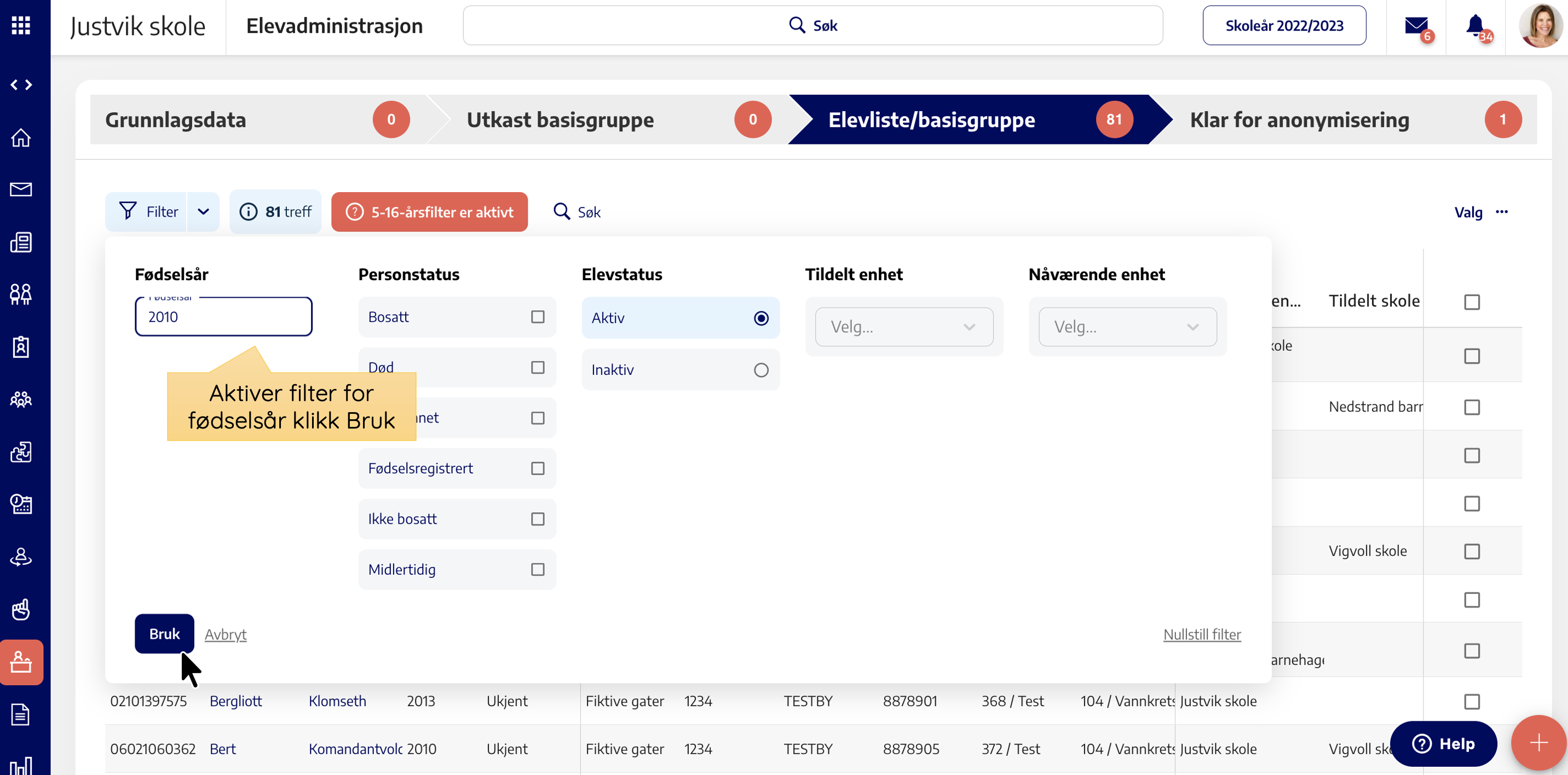This screenshot has height=775, width=1568.
Task: Click the 5-16-årsfilter er aktivt badge
Action: pyautogui.click(x=429, y=212)
